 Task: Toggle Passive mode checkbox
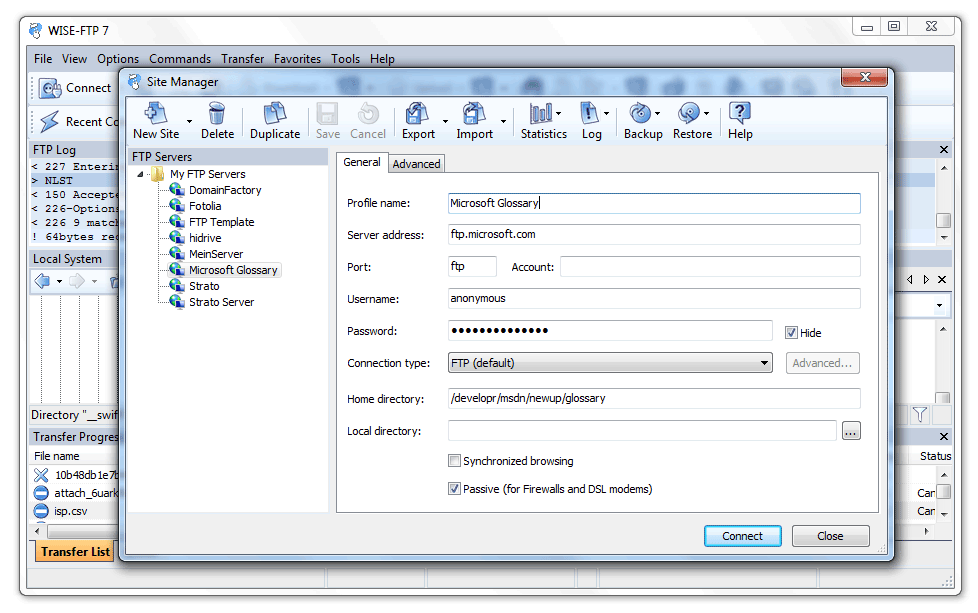tap(454, 489)
